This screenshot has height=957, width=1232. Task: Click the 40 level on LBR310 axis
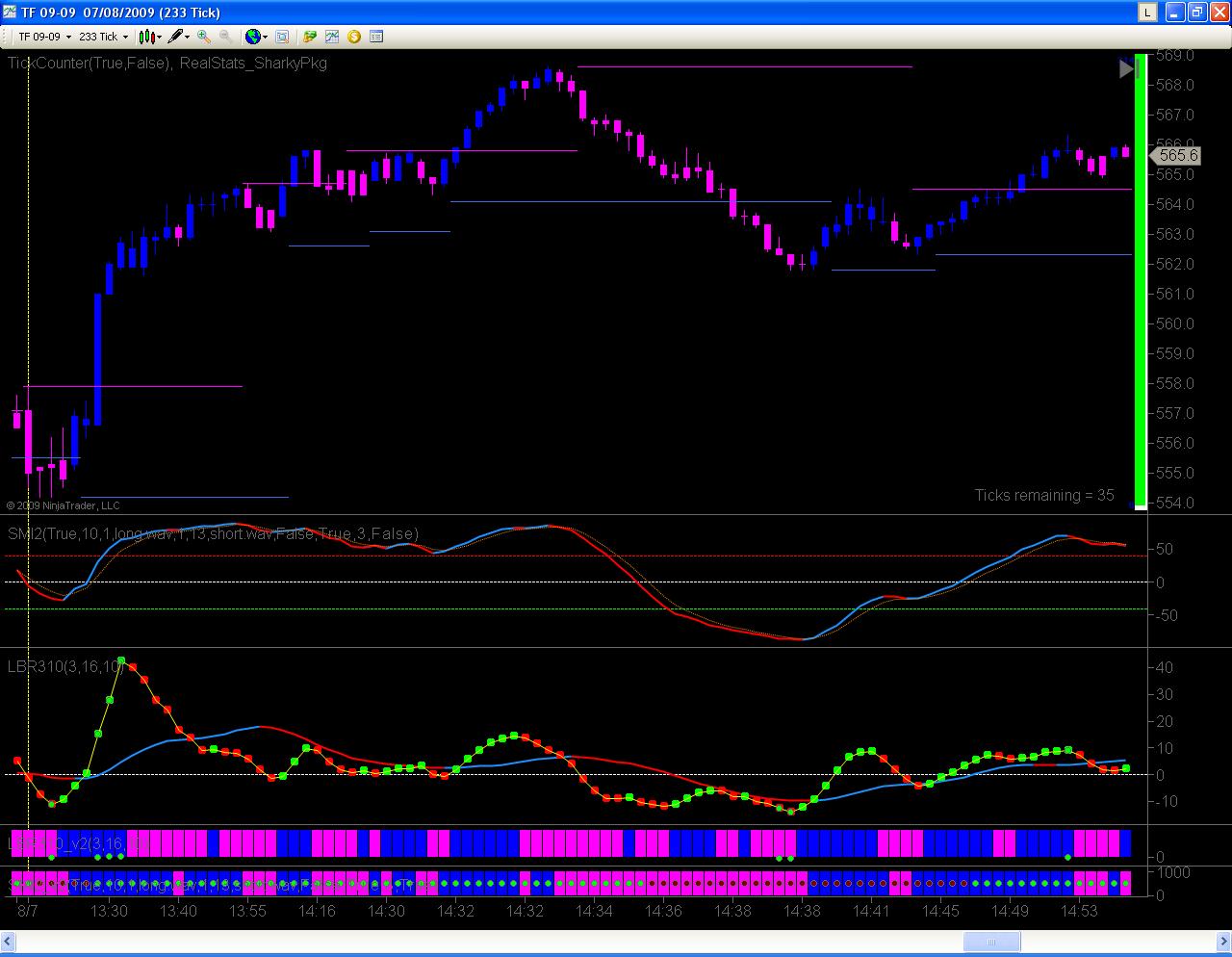1164,667
